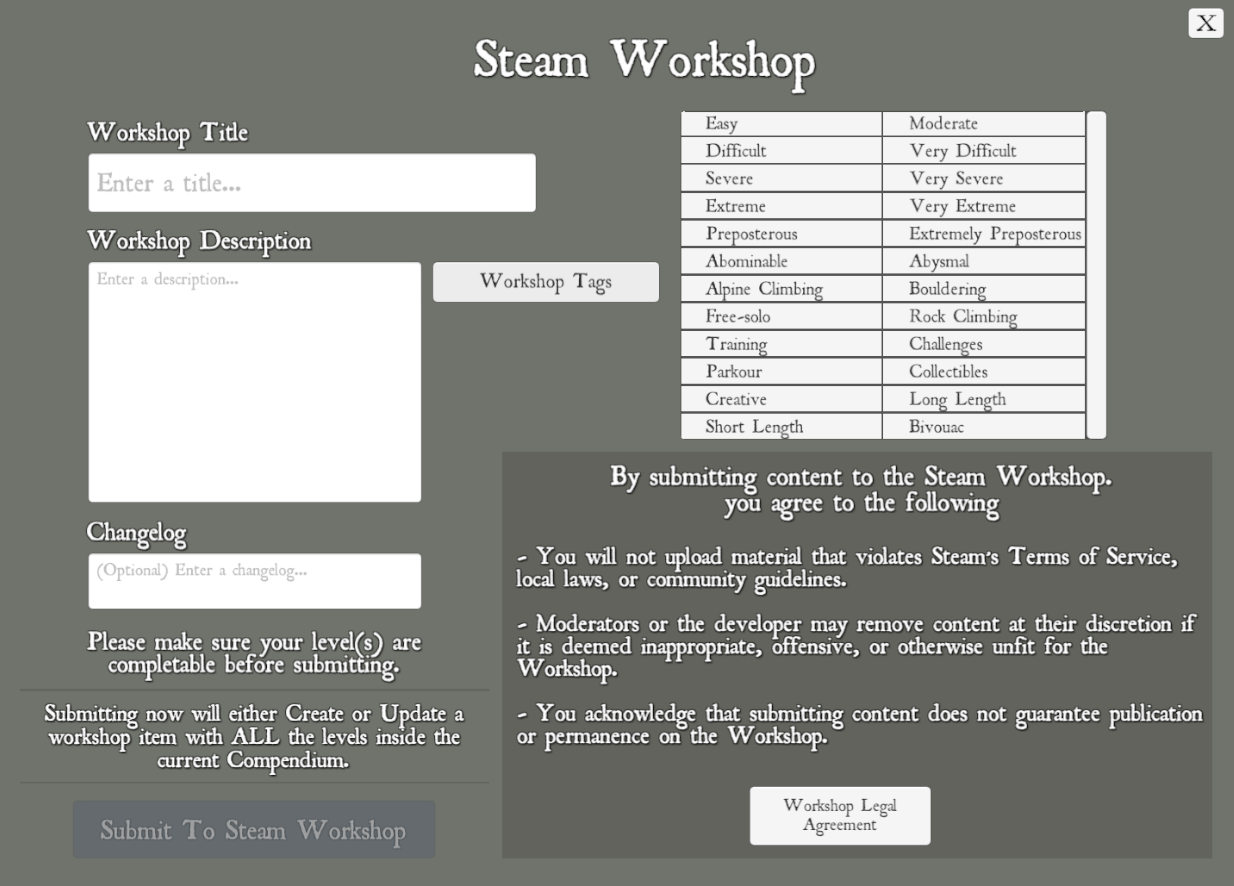
Task: Select the Extremely Preposterous tag
Action: click(983, 234)
